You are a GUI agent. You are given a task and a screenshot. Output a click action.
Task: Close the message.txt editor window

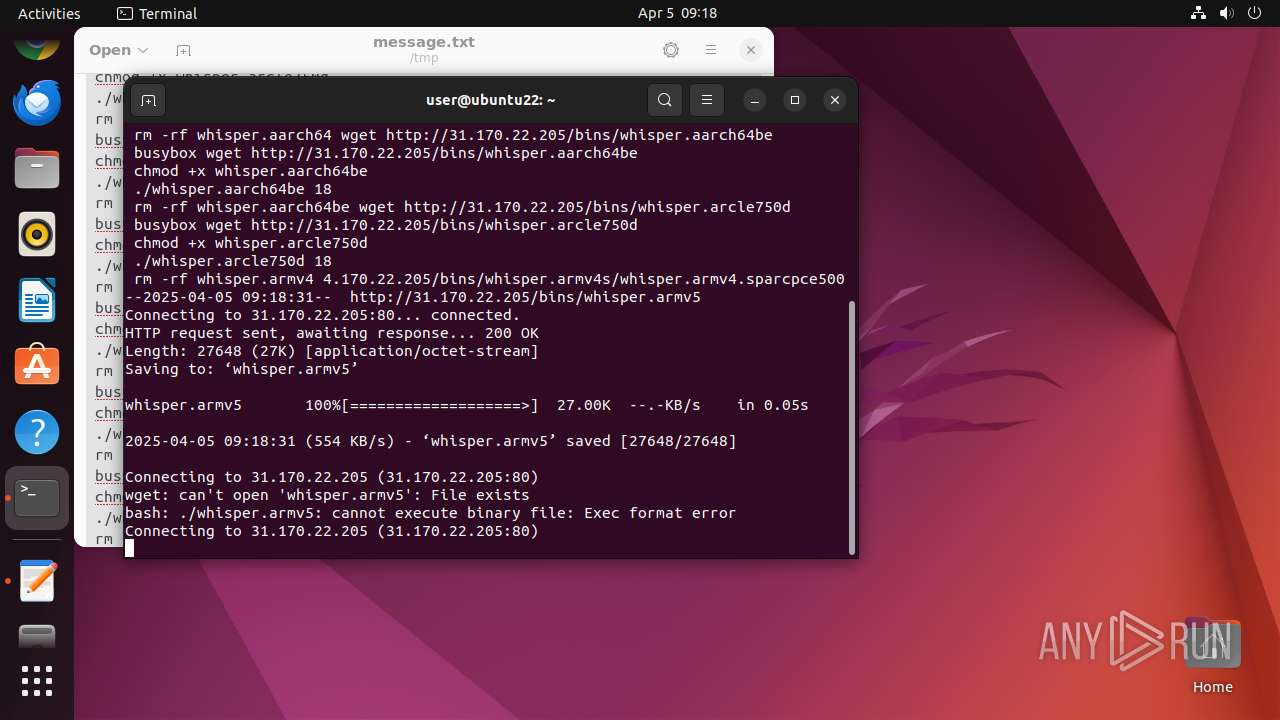pyautogui.click(x=751, y=50)
